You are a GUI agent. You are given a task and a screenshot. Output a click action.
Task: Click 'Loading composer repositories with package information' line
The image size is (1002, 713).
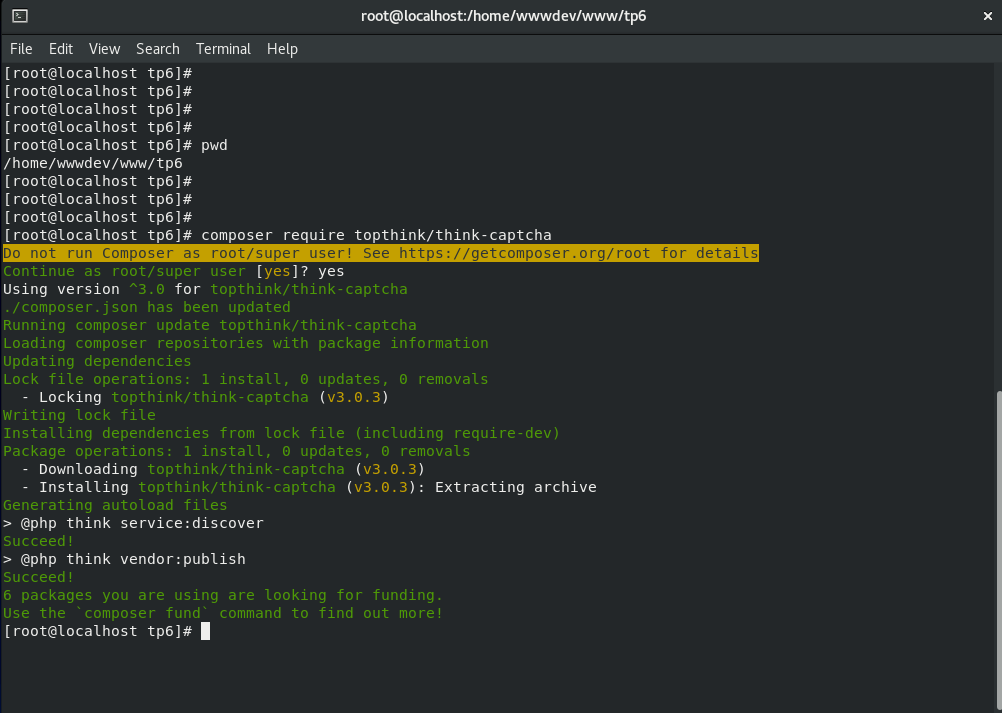[246, 343]
